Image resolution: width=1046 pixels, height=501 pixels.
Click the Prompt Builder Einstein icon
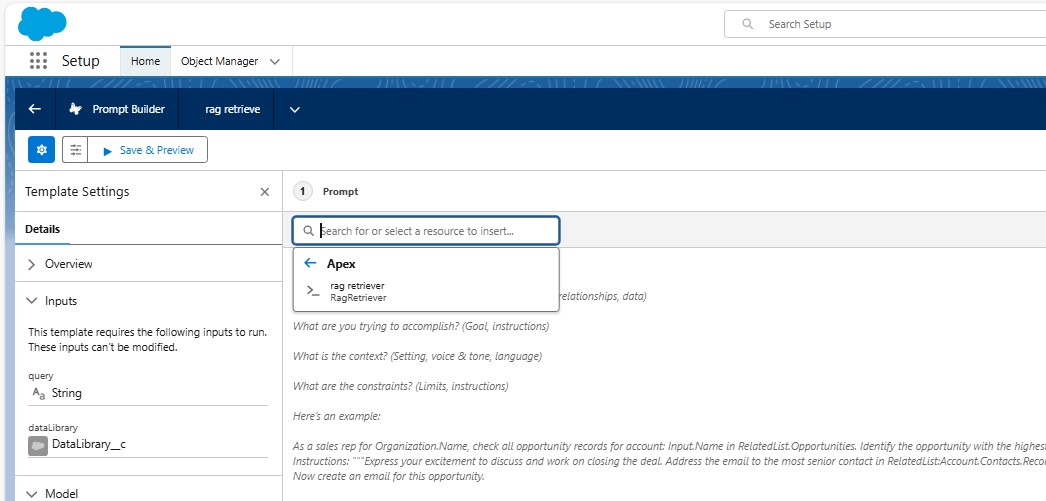click(x=76, y=109)
